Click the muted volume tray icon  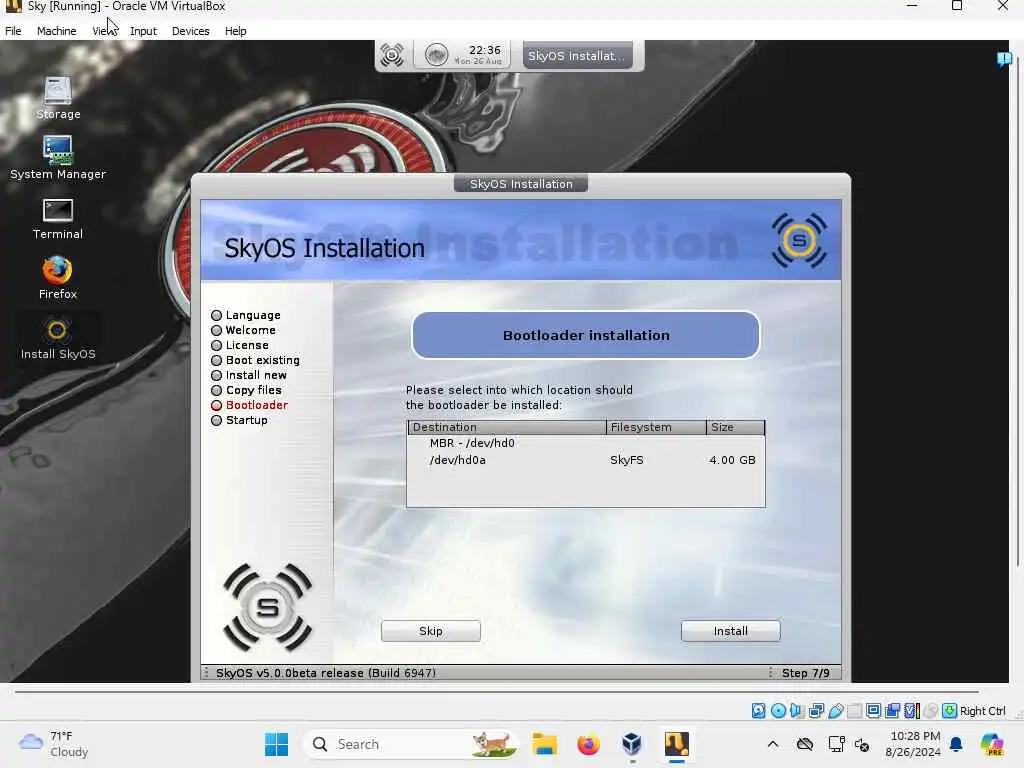coord(862,744)
